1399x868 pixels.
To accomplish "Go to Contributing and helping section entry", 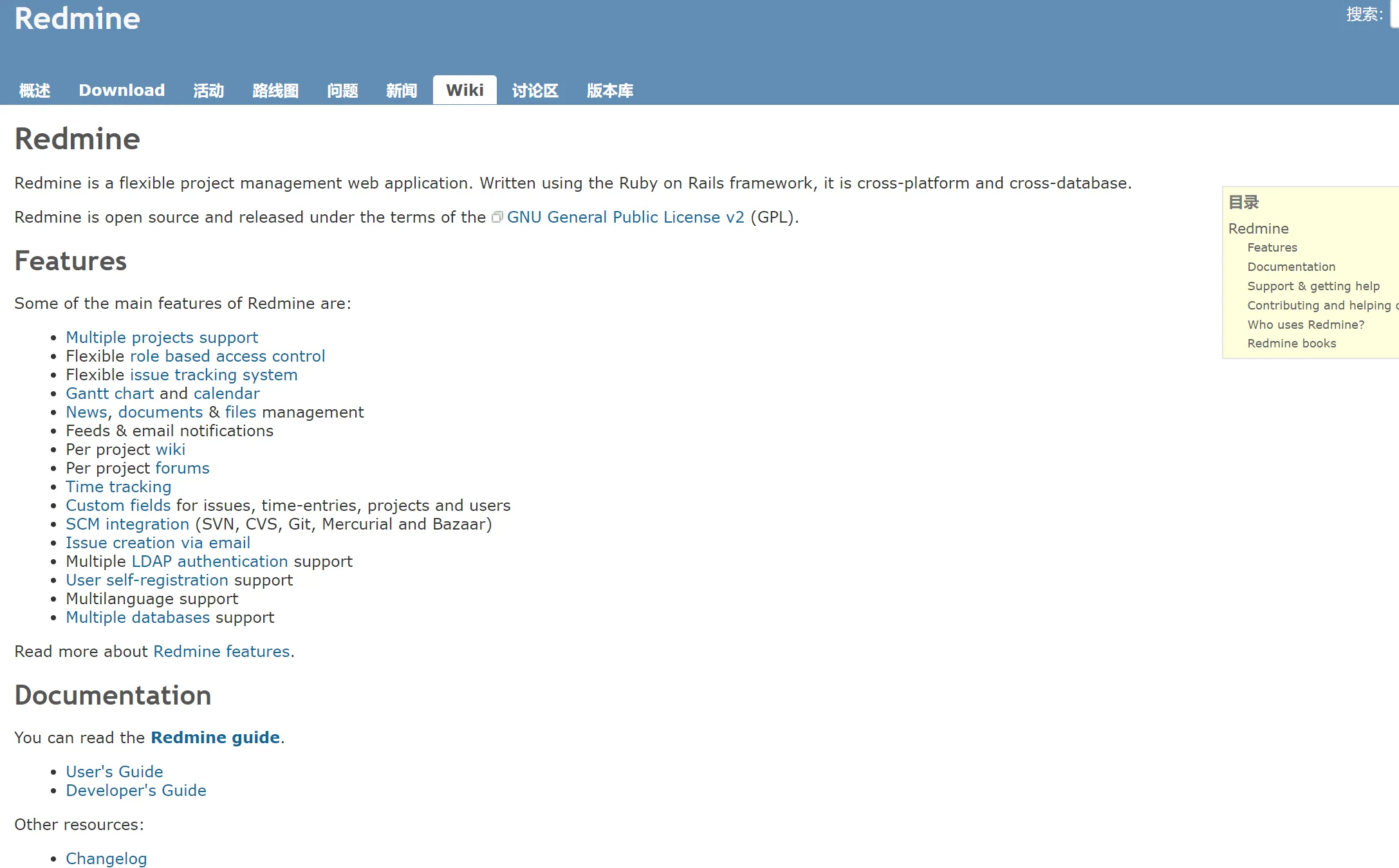I will (x=1322, y=306).
